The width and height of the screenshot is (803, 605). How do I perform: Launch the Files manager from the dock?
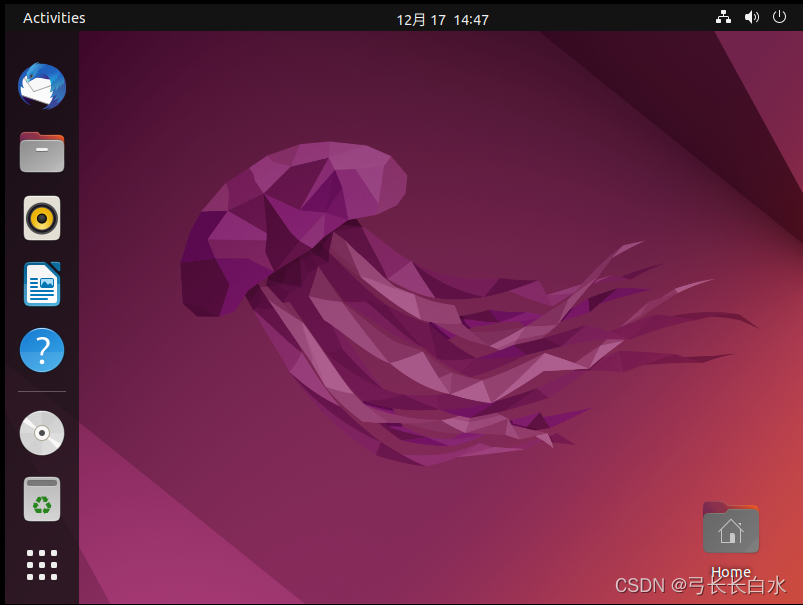click(42, 152)
